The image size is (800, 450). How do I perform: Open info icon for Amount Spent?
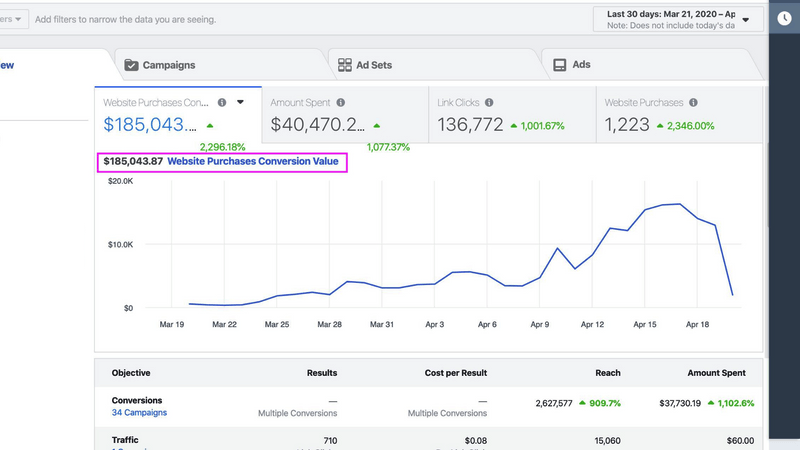[x=341, y=103]
